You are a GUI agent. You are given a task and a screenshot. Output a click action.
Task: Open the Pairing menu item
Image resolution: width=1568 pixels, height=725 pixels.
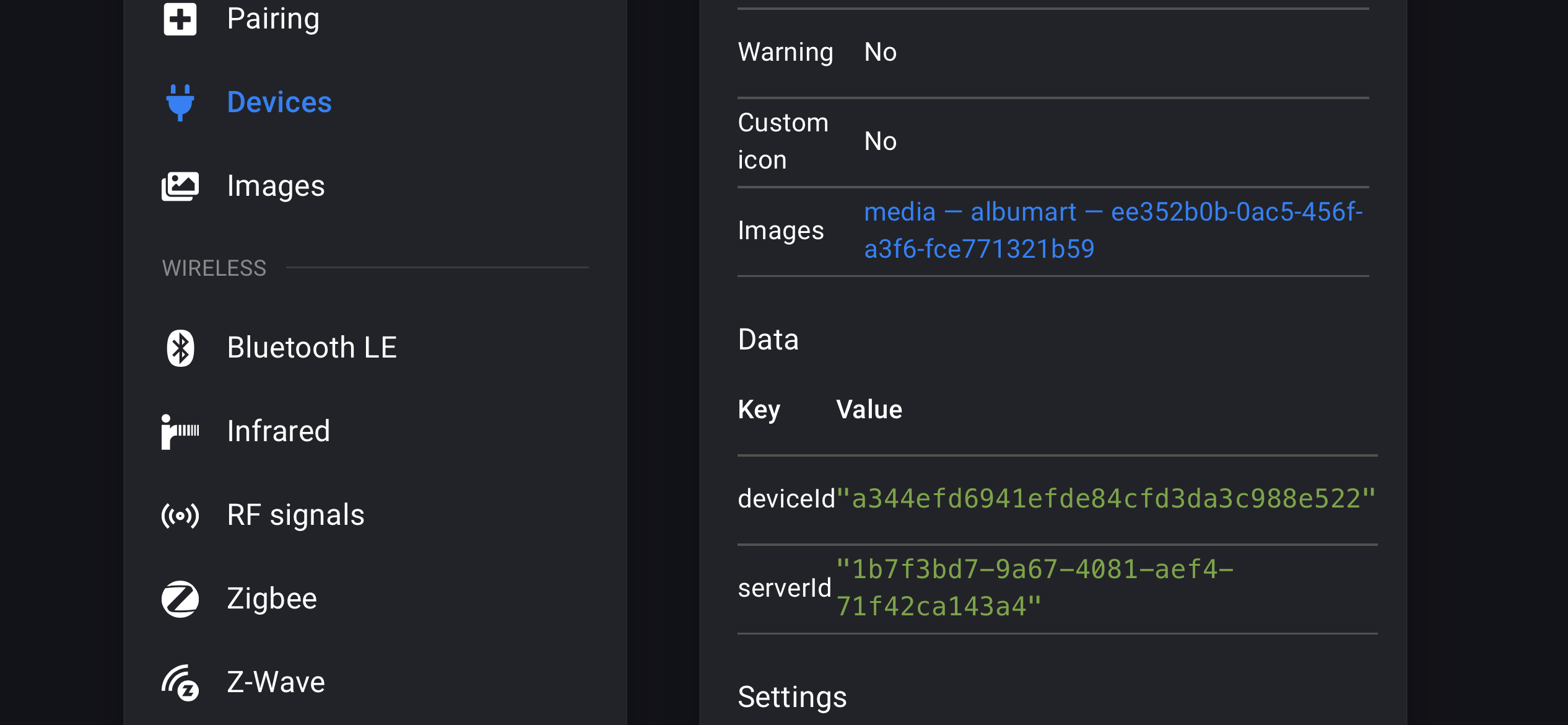[x=273, y=19]
